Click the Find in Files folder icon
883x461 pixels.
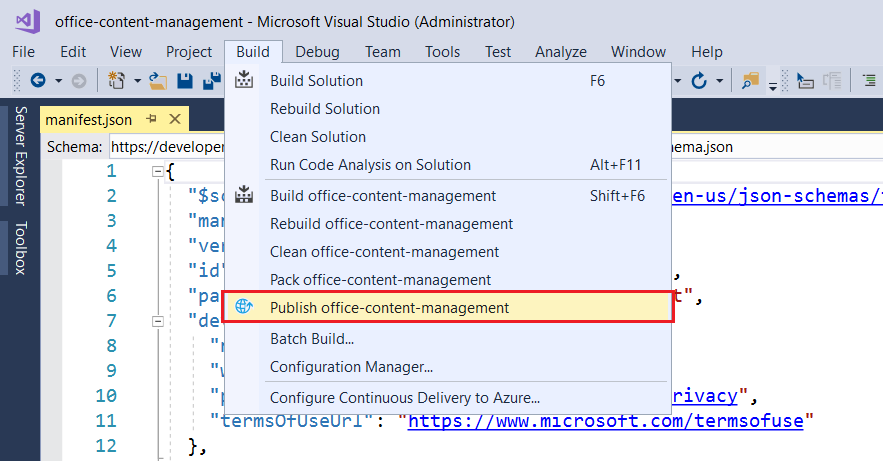pos(751,80)
